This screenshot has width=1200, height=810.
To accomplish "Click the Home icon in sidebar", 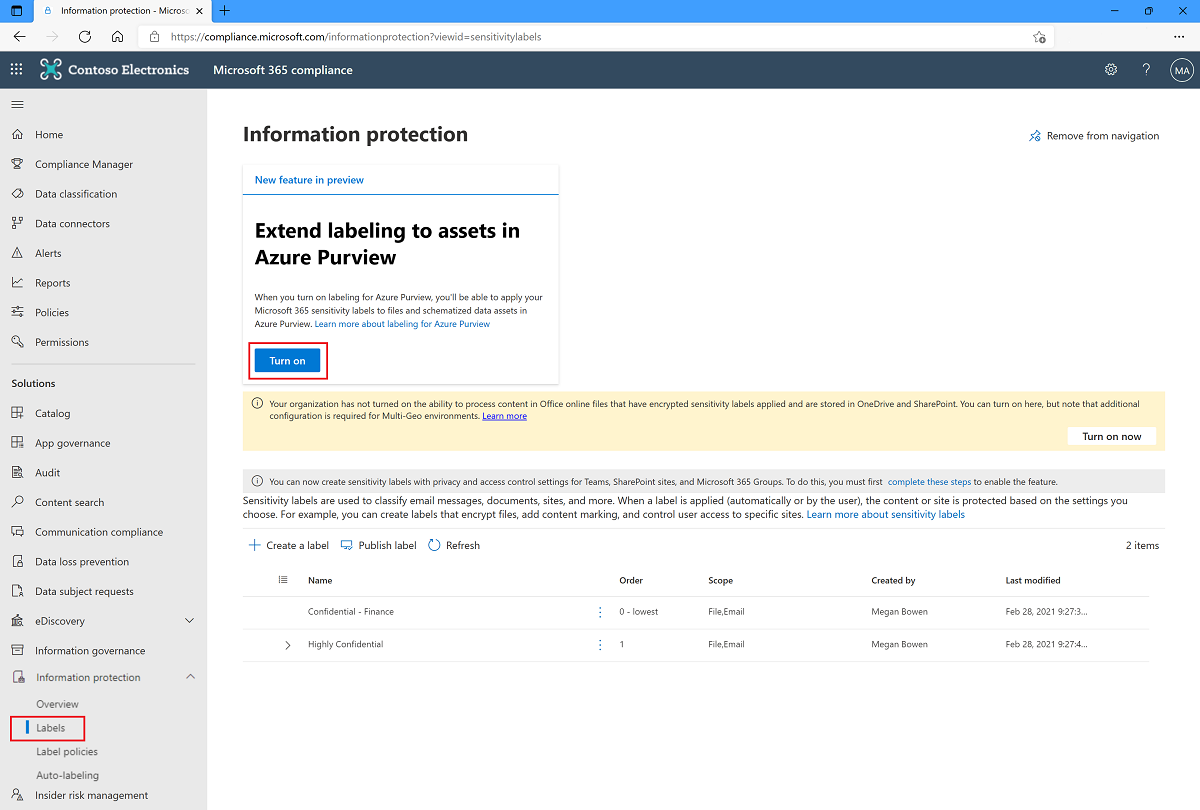I will point(17,134).
